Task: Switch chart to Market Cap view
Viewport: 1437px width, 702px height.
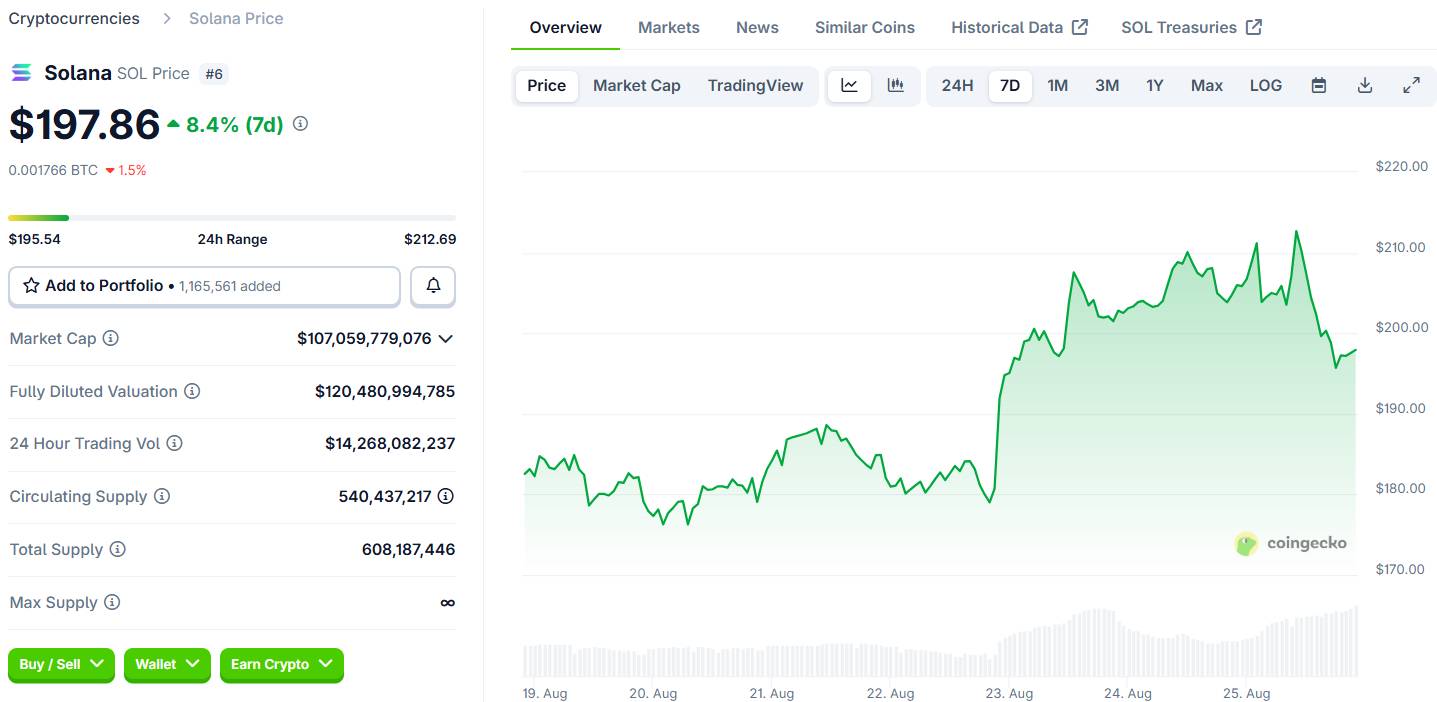Action: 636,86
